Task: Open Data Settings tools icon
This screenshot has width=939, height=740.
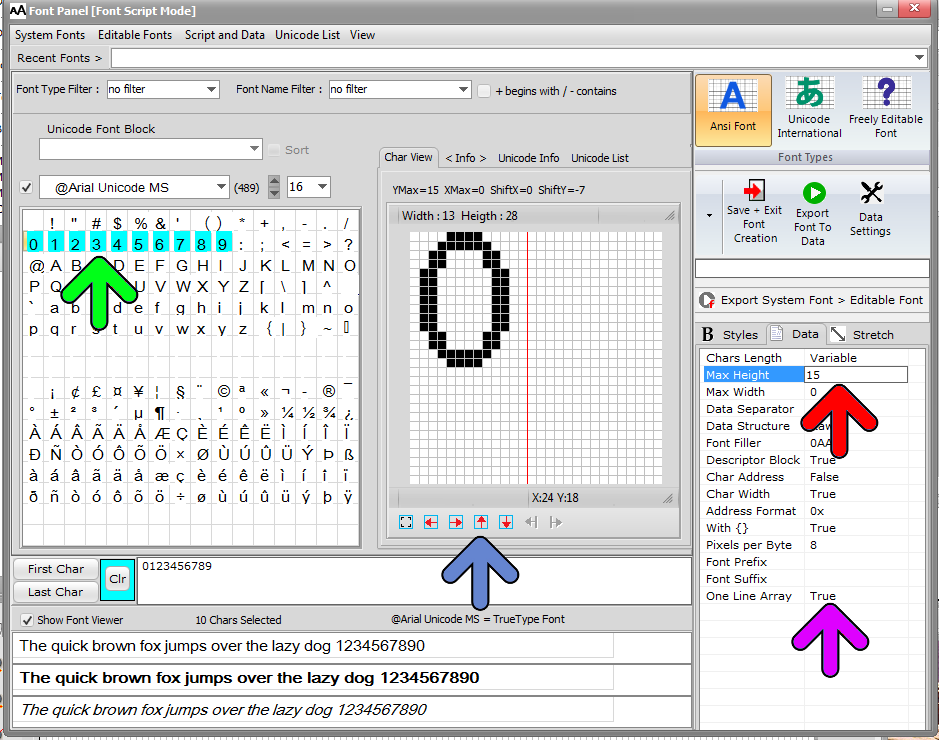Action: pos(871,209)
